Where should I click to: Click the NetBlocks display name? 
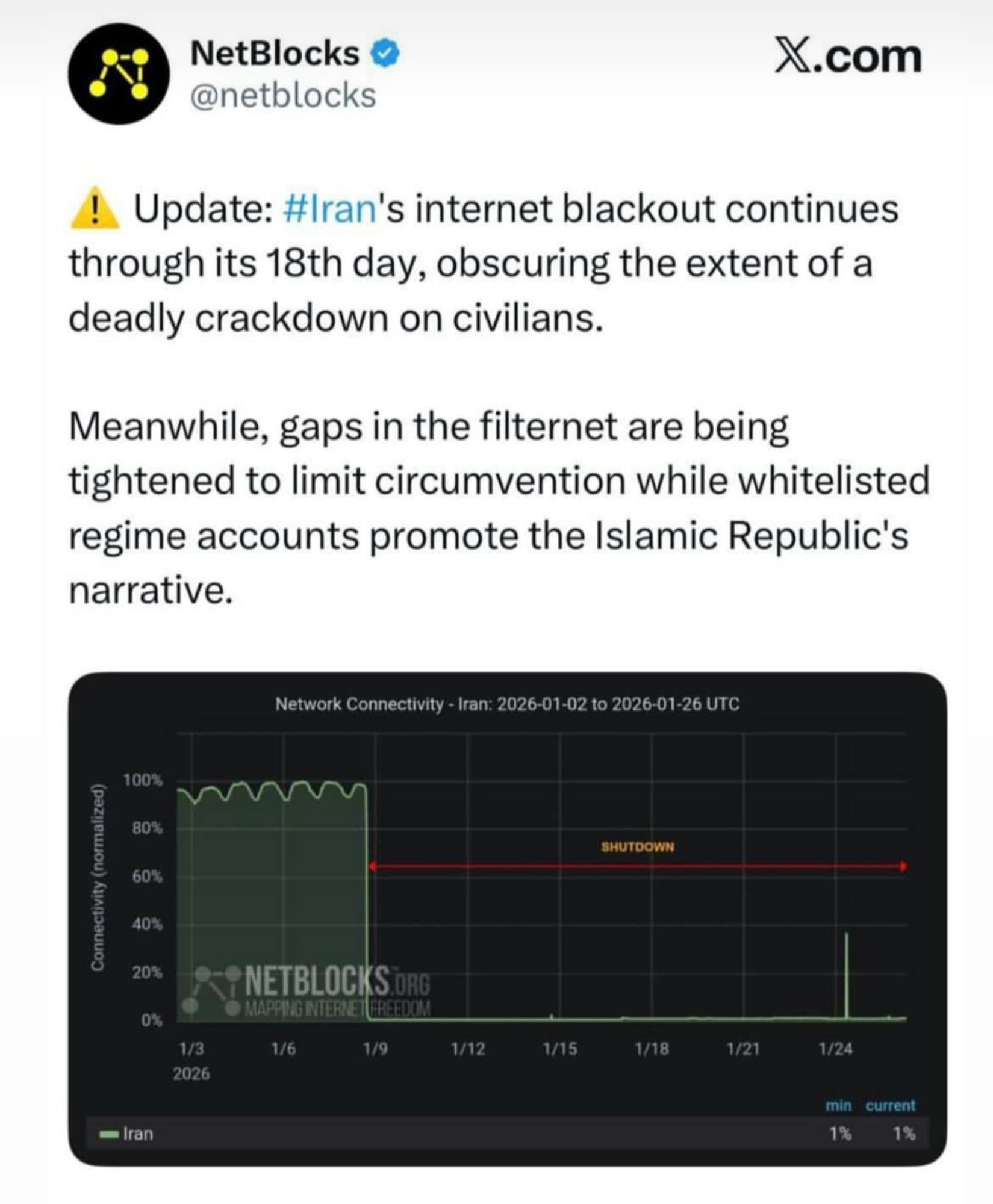[275, 54]
